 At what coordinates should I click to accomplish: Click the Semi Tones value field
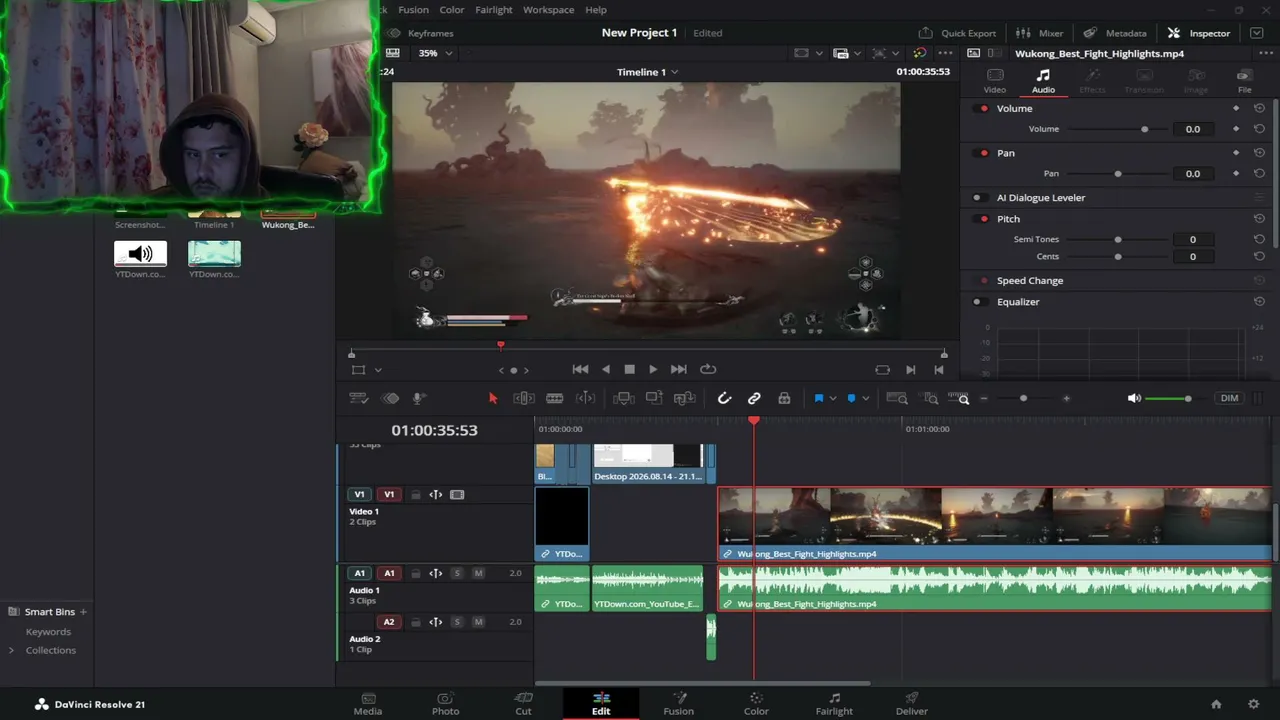pyautogui.click(x=1192, y=240)
